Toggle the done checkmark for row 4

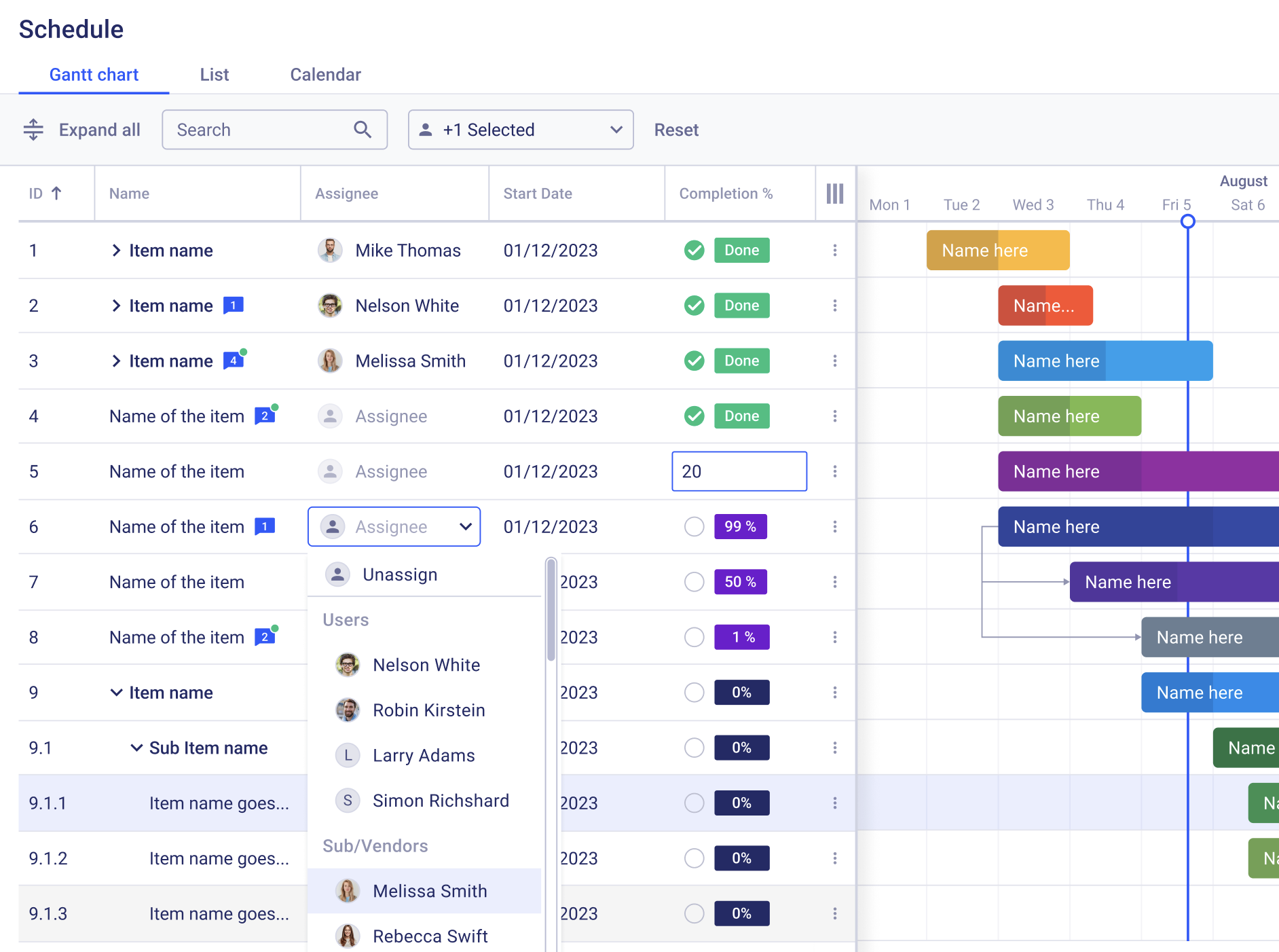(694, 416)
